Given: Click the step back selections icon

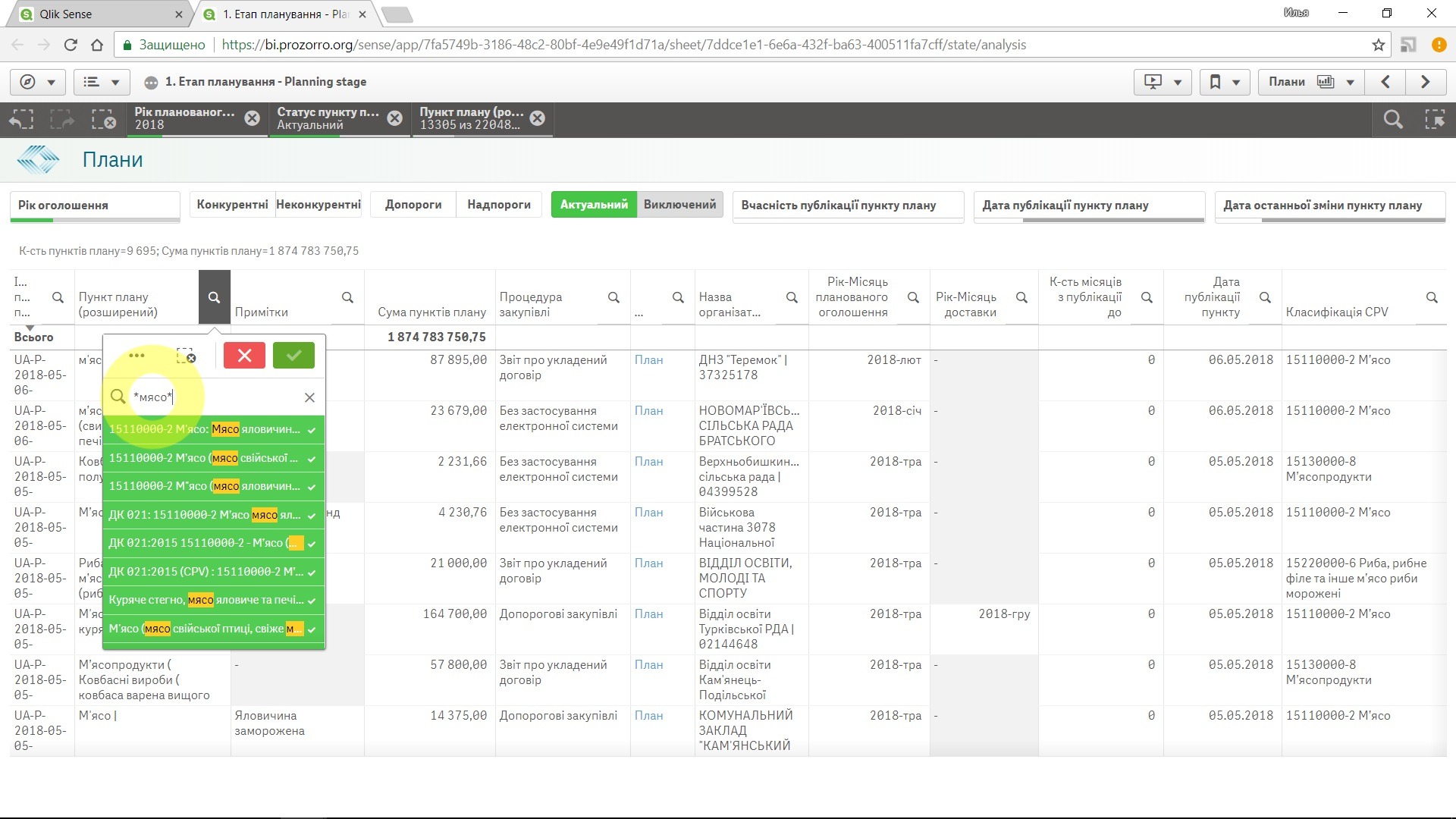Looking at the screenshot, I should point(21,119).
